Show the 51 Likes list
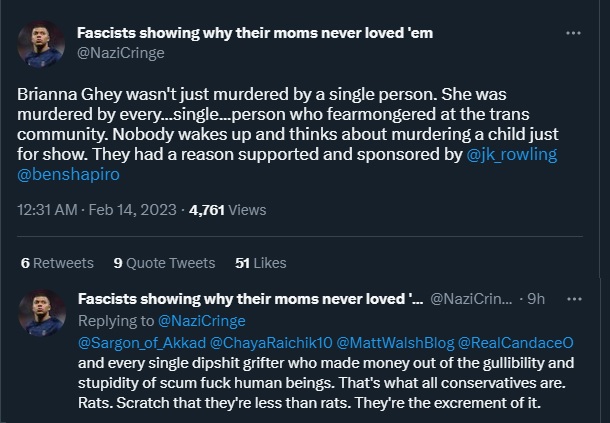The image size is (610, 423). (x=260, y=263)
